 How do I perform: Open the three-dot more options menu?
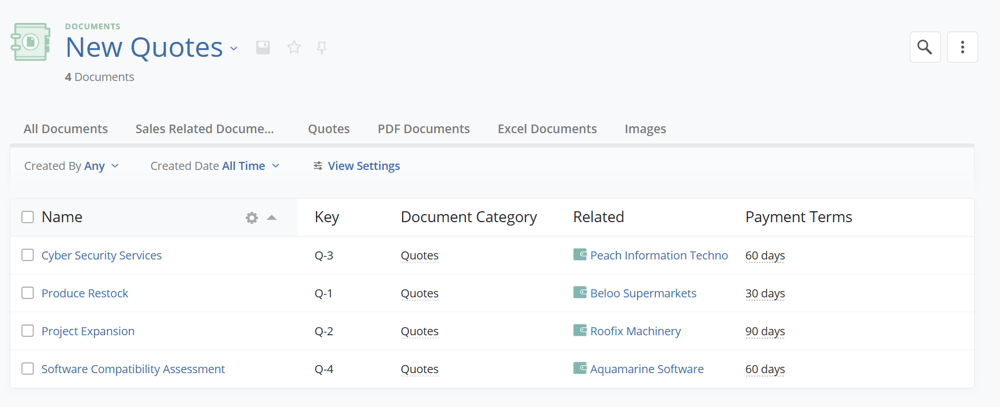[x=962, y=47]
